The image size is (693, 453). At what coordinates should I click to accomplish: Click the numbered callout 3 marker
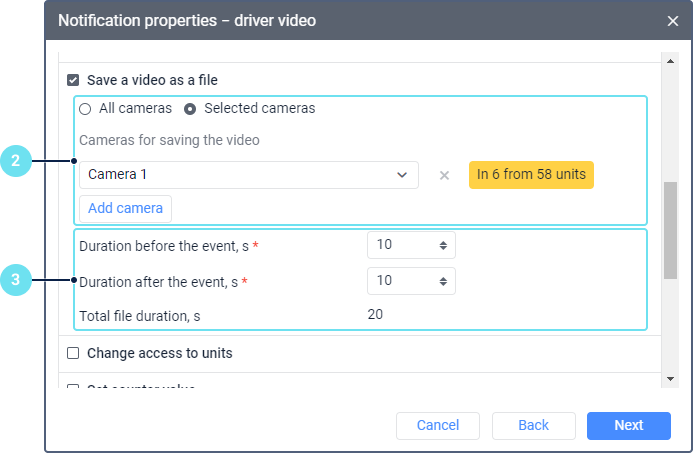click(17, 281)
